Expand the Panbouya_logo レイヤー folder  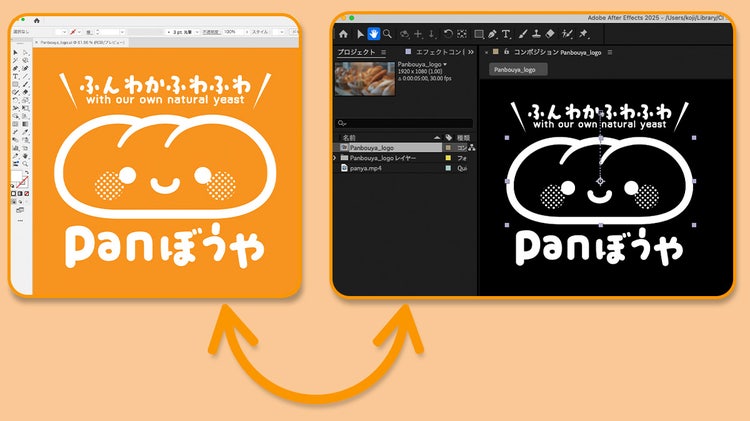coord(335,158)
